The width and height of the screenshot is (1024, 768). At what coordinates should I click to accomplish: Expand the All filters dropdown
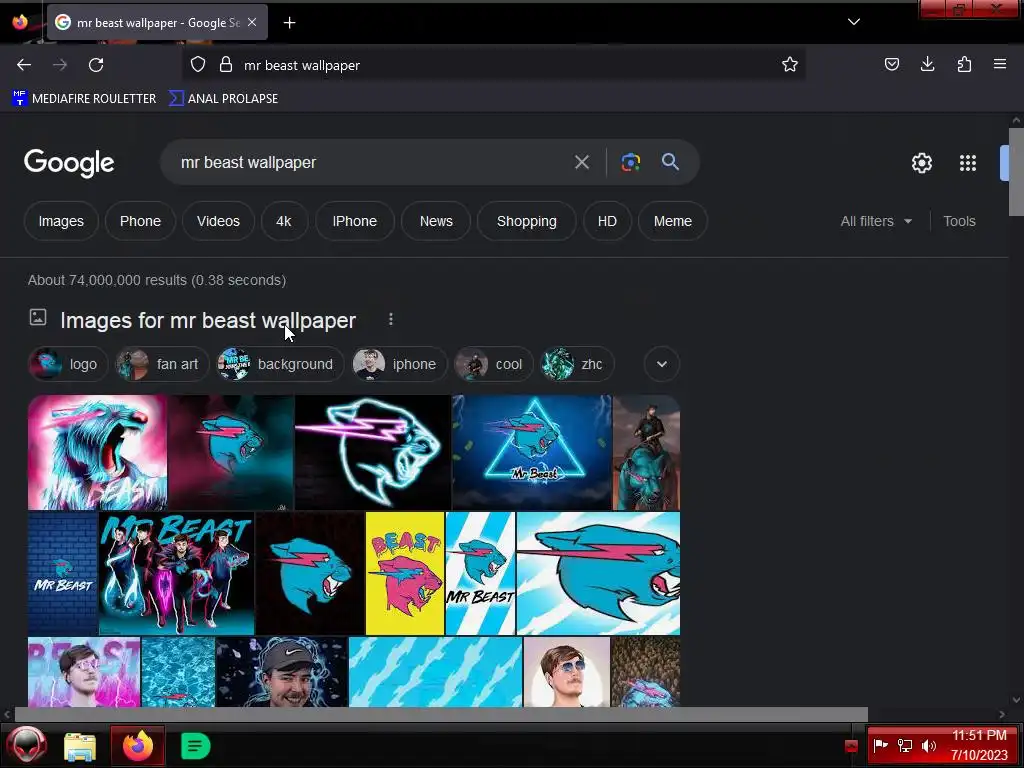(876, 221)
